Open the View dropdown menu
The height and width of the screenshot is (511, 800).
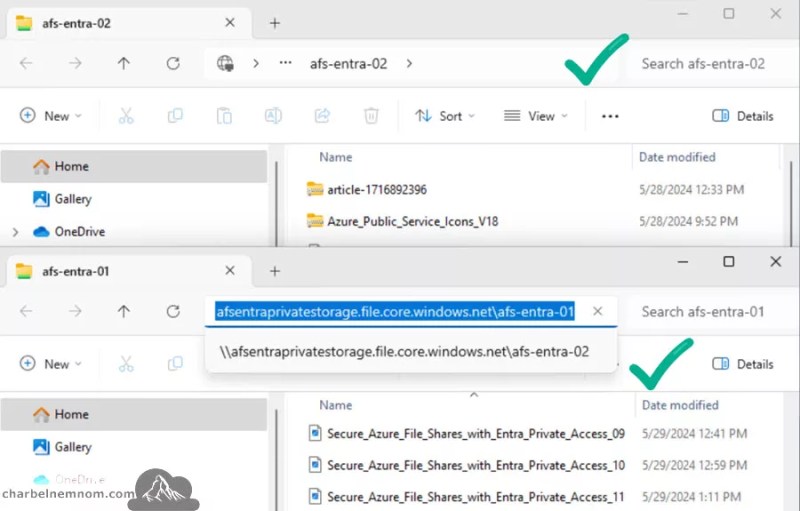point(535,116)
